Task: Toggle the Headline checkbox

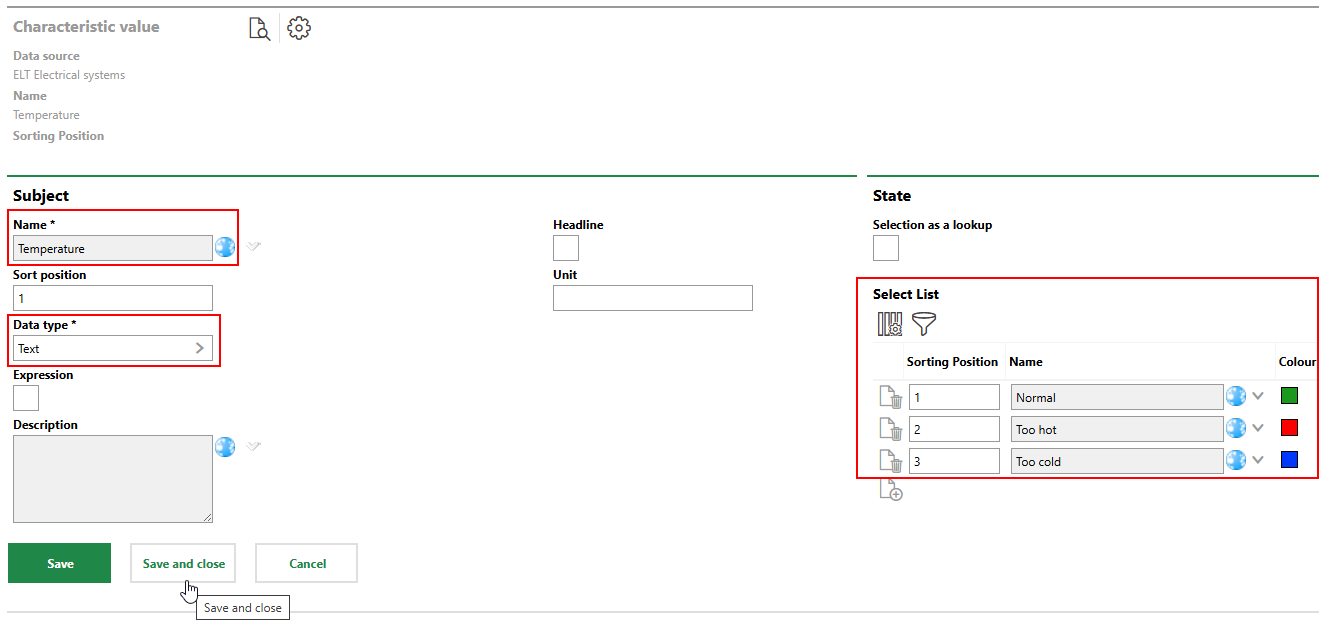Action: click(x=566, y=248)
